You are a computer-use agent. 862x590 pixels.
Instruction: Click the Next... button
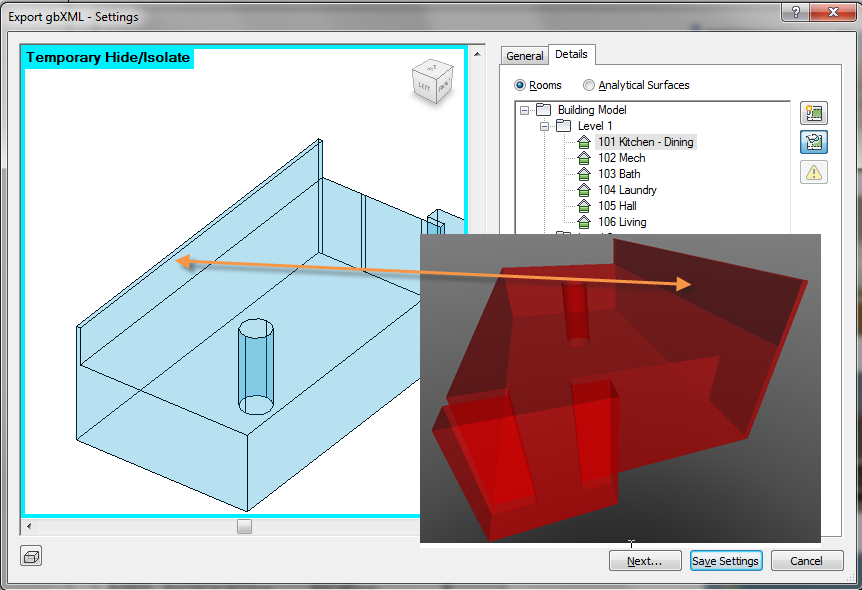(645, 561)
